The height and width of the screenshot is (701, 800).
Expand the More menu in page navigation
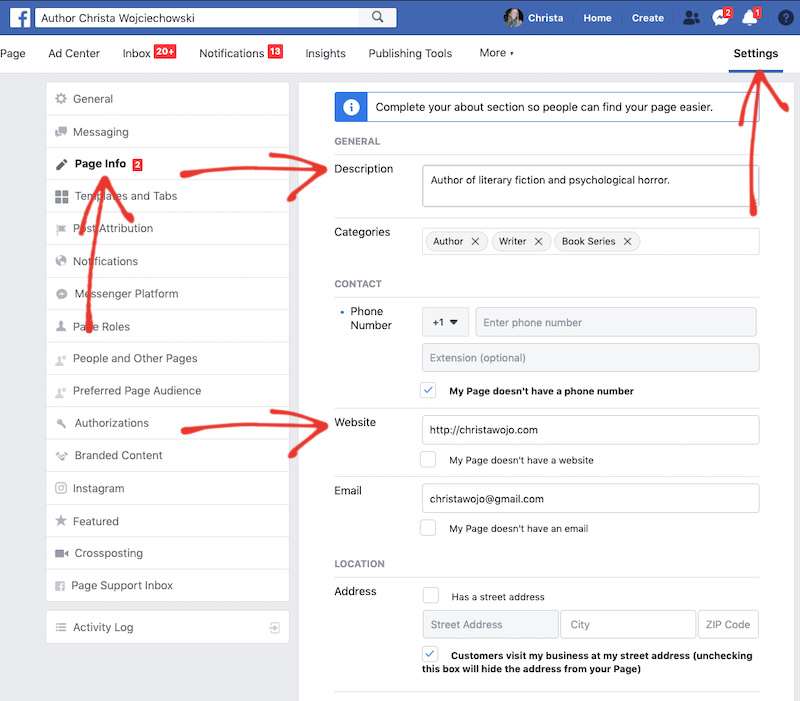496,53
